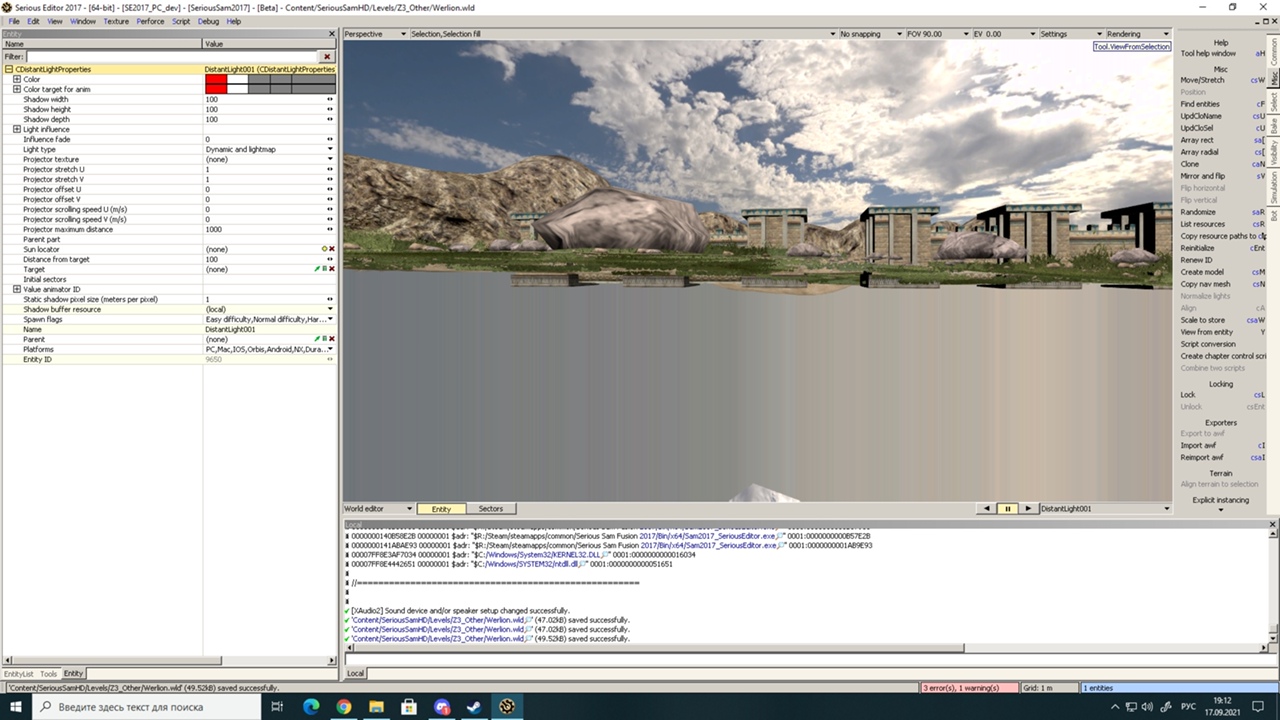The width and height of the screenshot is (1280, 720).
Task: Open the World editor mode dropdown
Action: pyautogui.click(x=378, y=509)
